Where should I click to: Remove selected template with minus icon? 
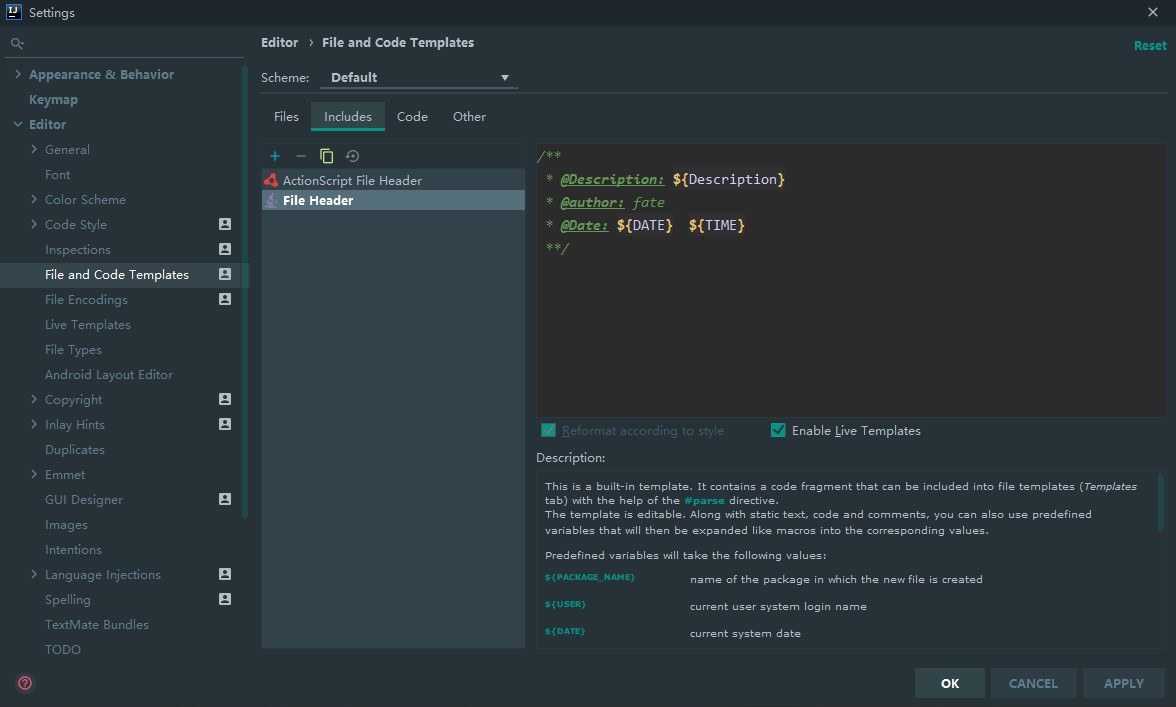click(301, 156)
